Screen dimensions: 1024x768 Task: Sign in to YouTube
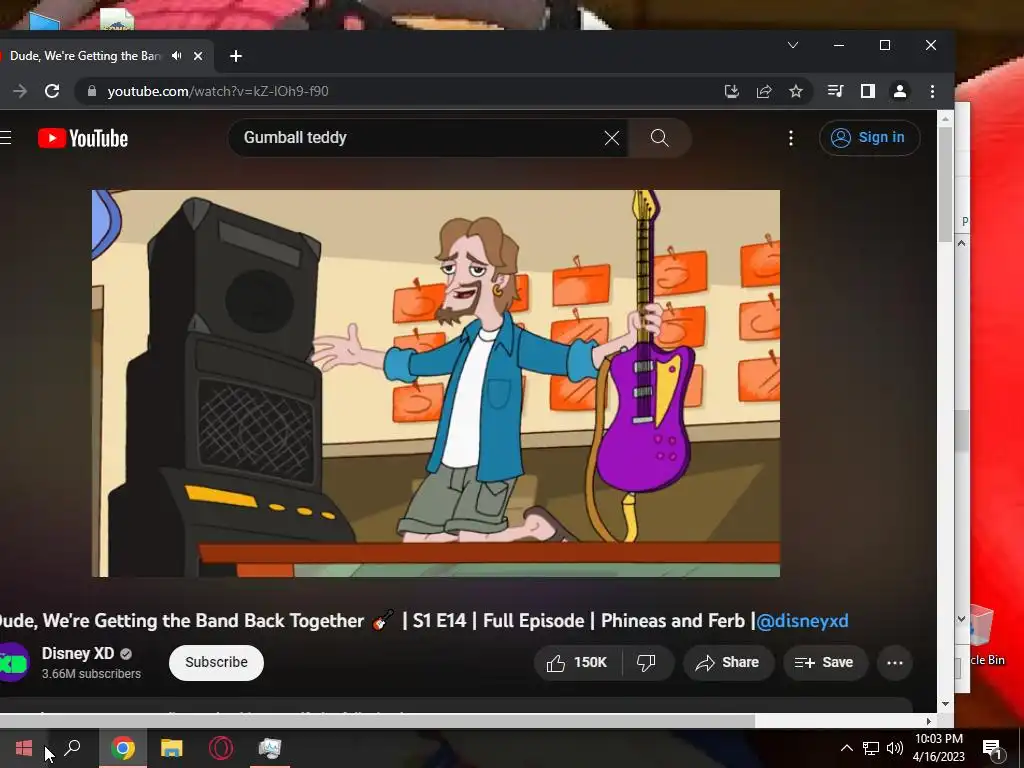pyautogui.click(x=869, y=138)
